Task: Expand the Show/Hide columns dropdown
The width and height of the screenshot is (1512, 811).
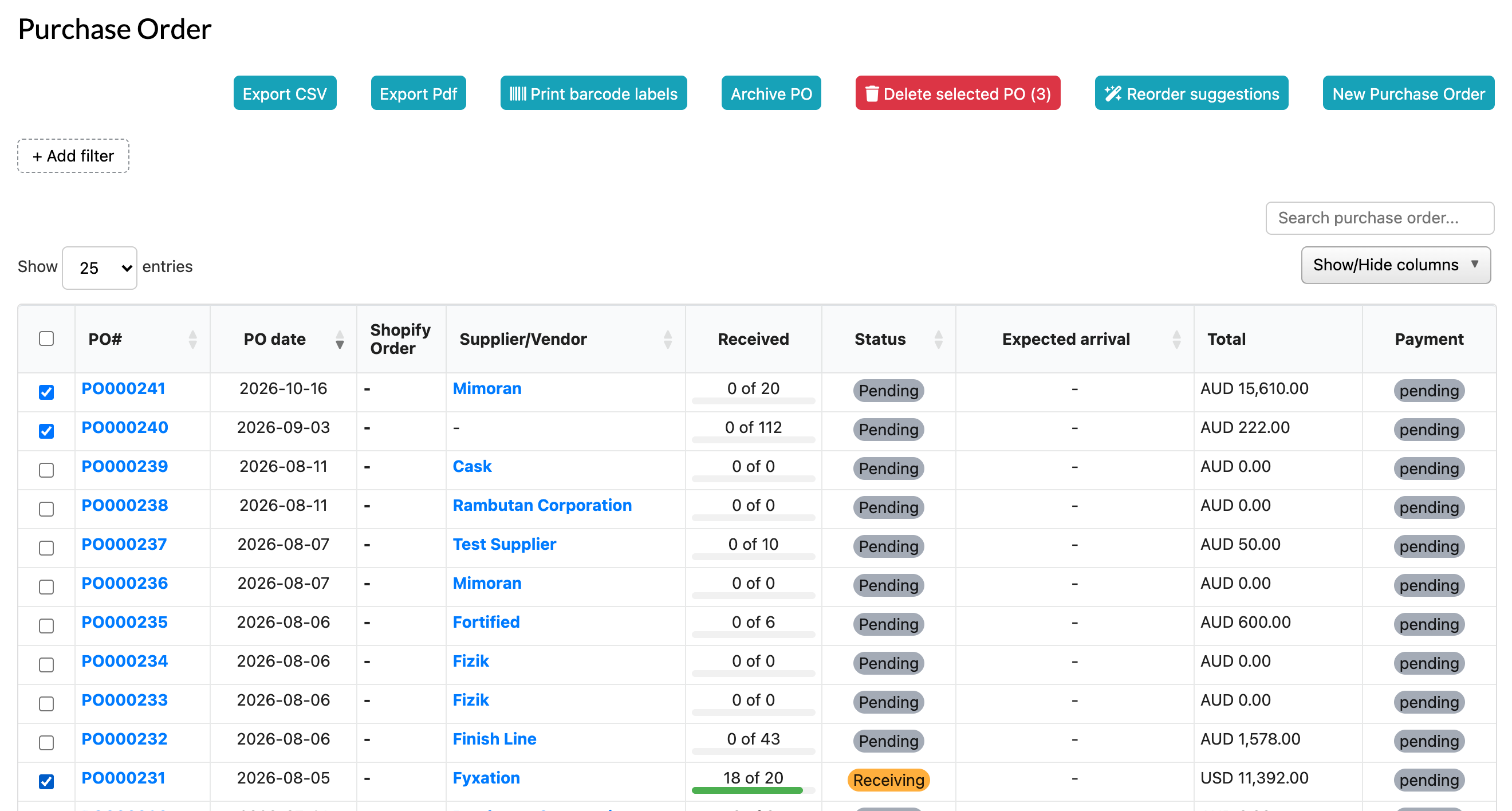Action: [x=1396, y=265]
